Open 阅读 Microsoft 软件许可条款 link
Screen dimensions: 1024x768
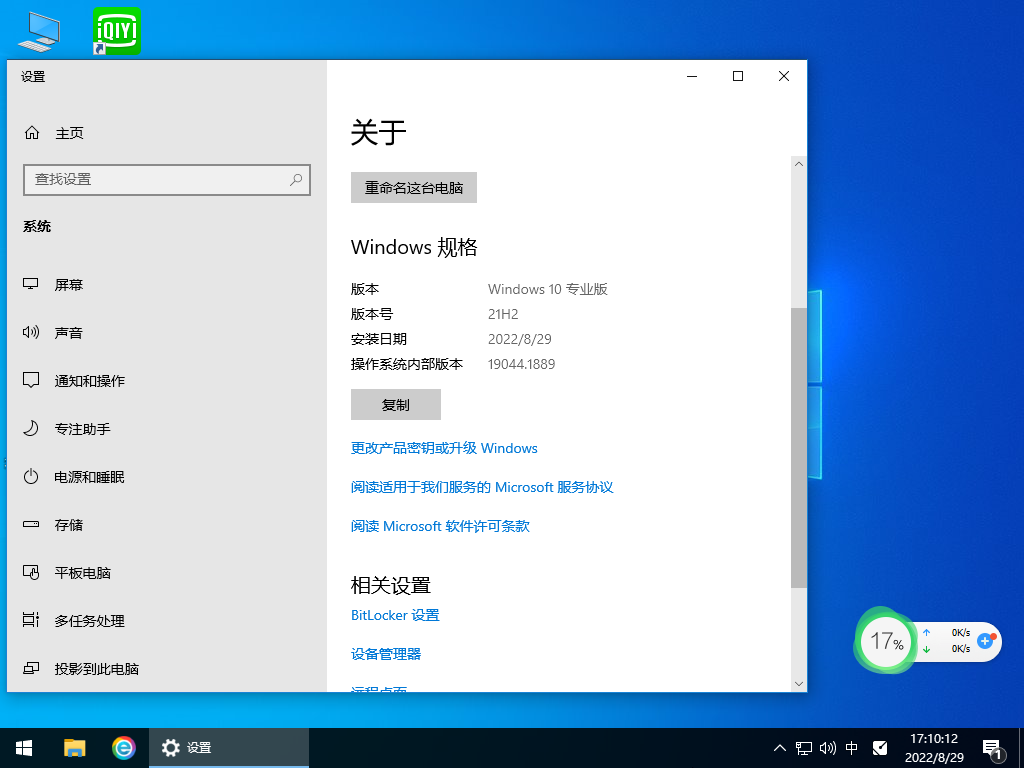point(440,526)
